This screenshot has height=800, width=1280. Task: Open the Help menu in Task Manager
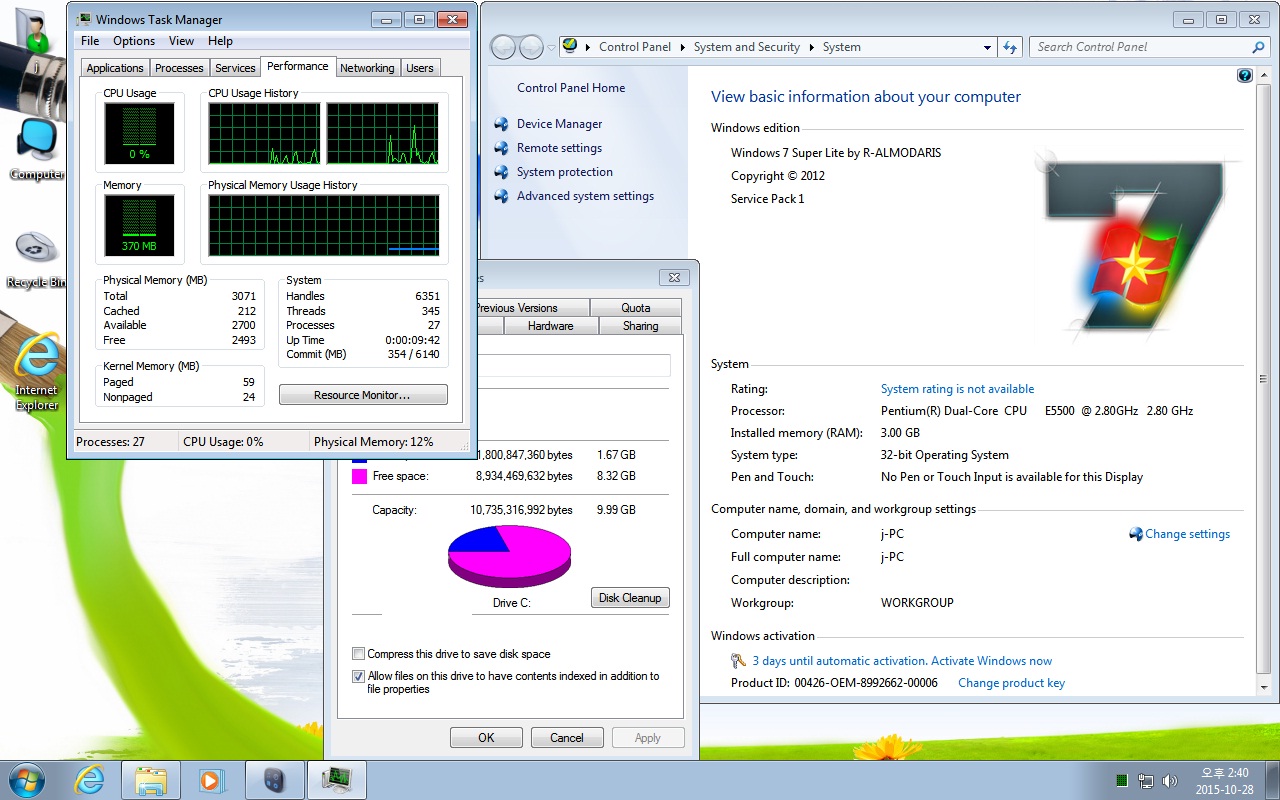pyautogui.click(x=220, y=41)
